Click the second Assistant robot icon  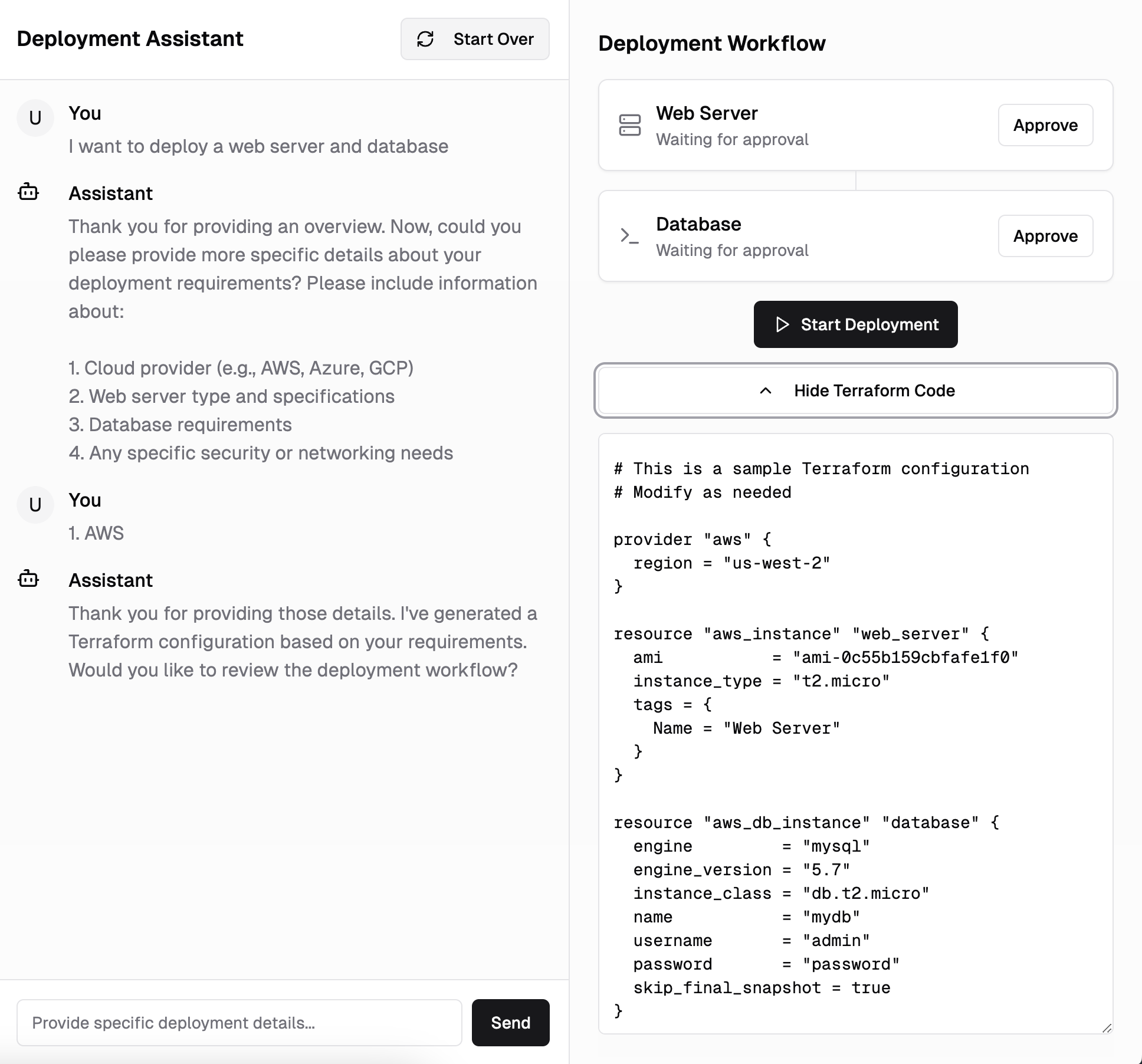pos(28,579)
